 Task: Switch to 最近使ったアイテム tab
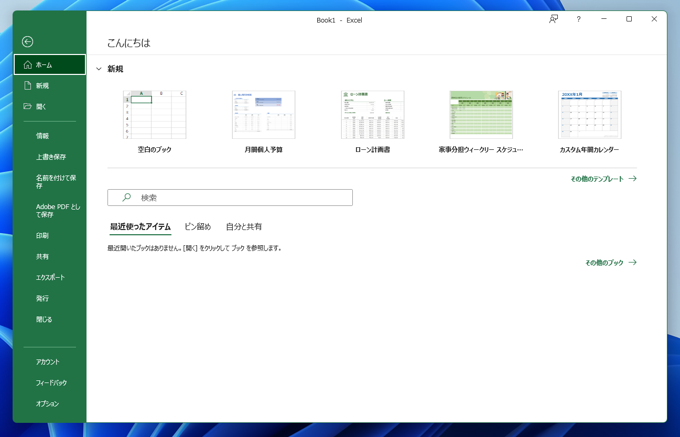(140, 227)
